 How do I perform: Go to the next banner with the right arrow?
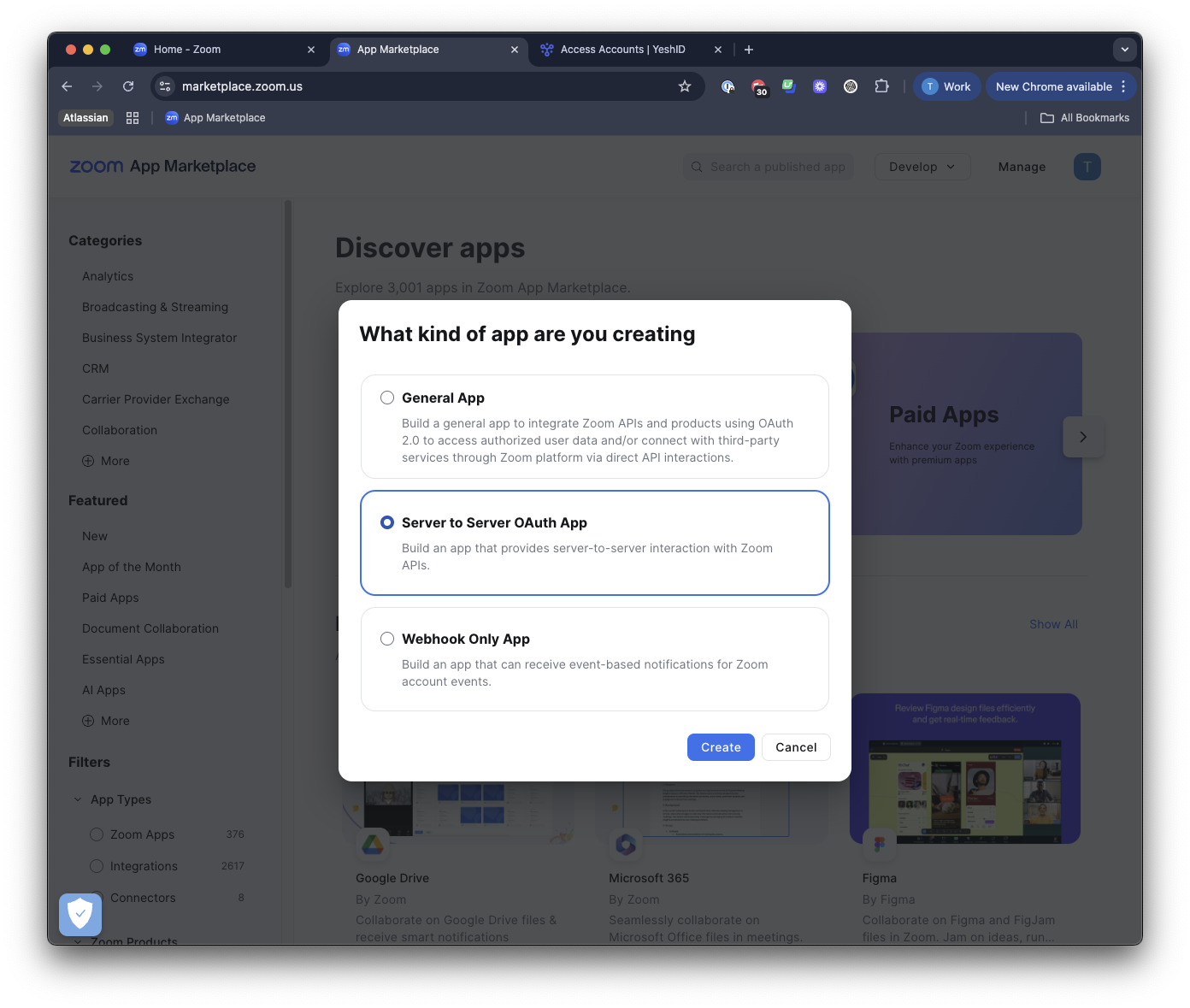(x=1083, y=437)
